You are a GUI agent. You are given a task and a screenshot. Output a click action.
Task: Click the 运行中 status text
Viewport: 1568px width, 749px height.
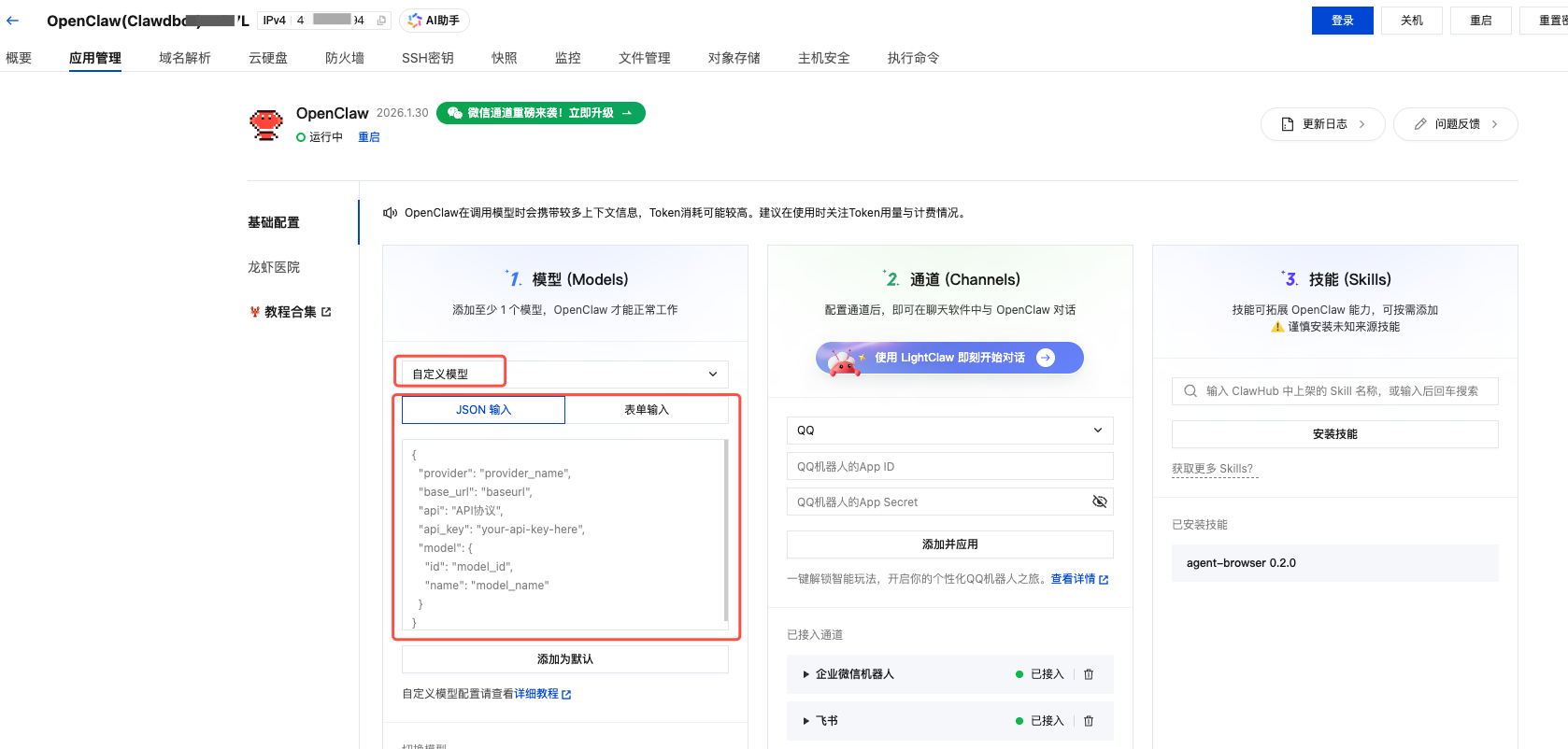click(x=326, y=137)
